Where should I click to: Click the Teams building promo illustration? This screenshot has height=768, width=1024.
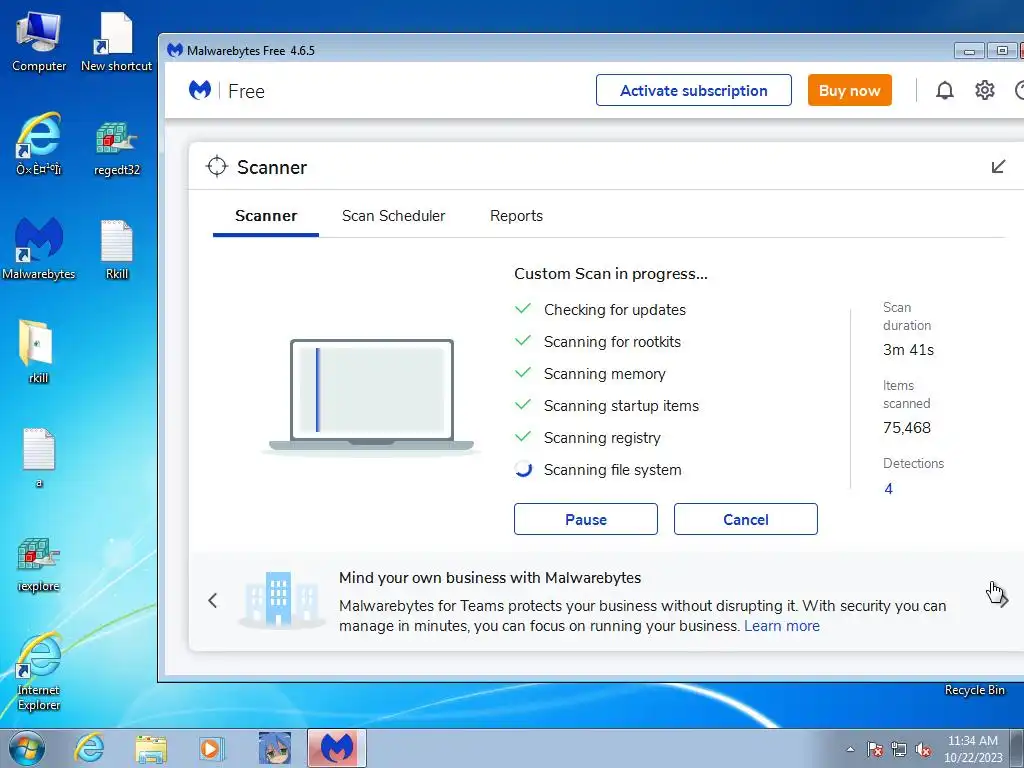pyautogui.click(x=281, y=601)
